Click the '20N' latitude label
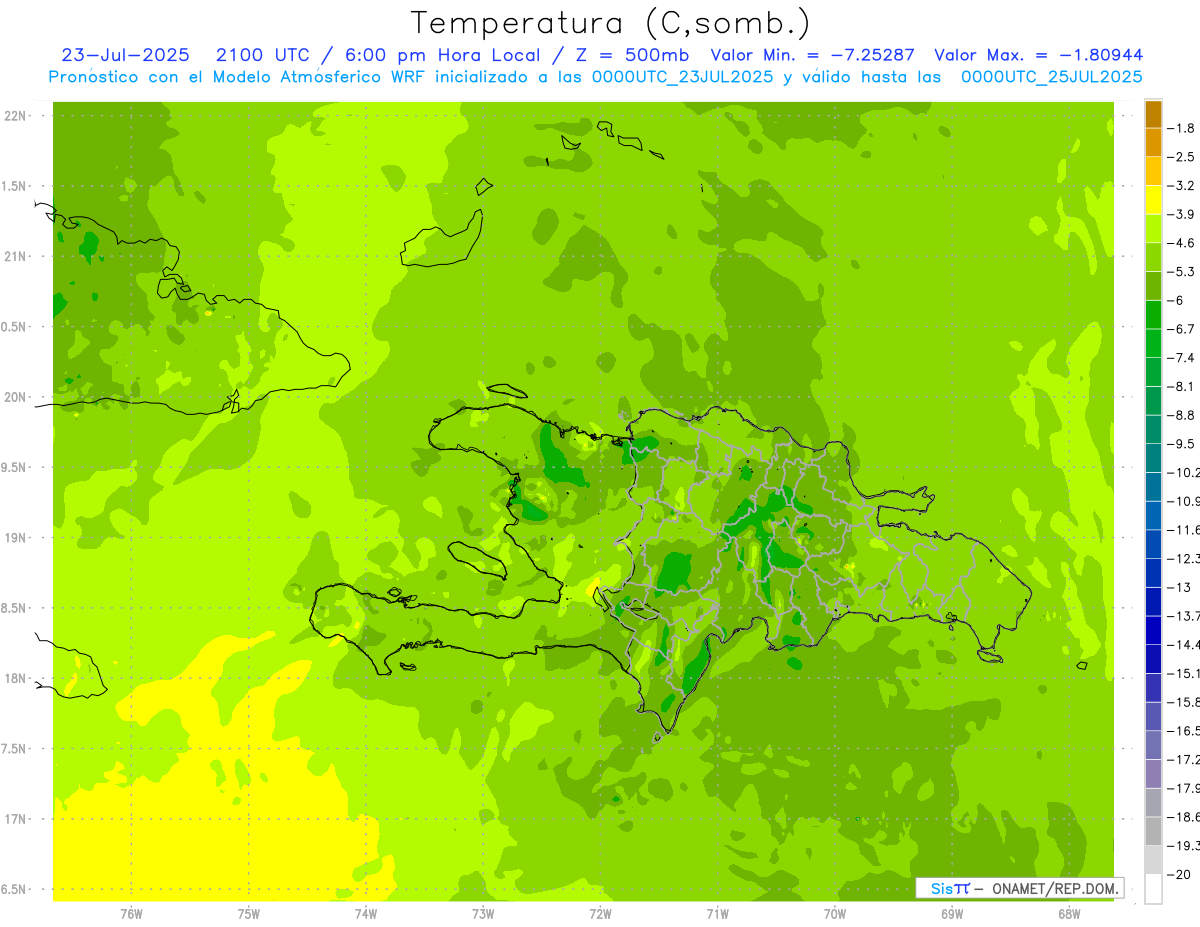This screenshot has height=927, width=1200. pyautogui.click(x=16, y=397)
